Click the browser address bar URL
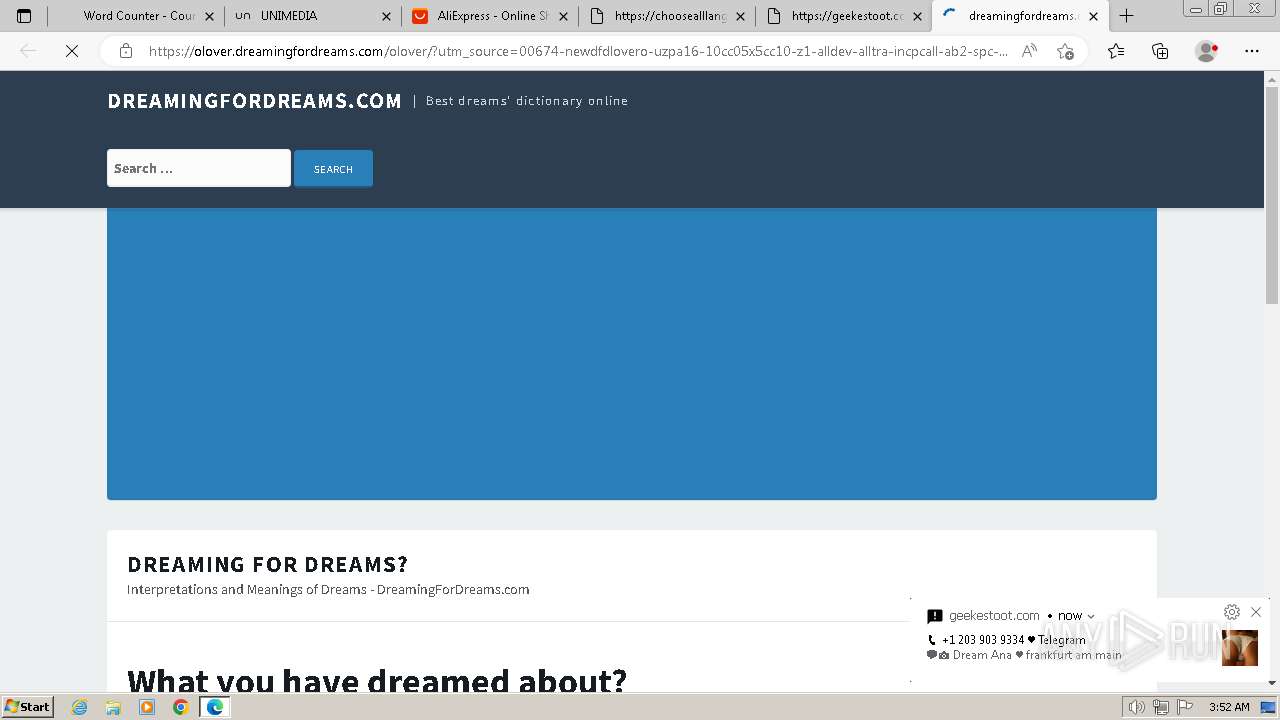This screenshot has width=1280, height=720. point(578,51)
